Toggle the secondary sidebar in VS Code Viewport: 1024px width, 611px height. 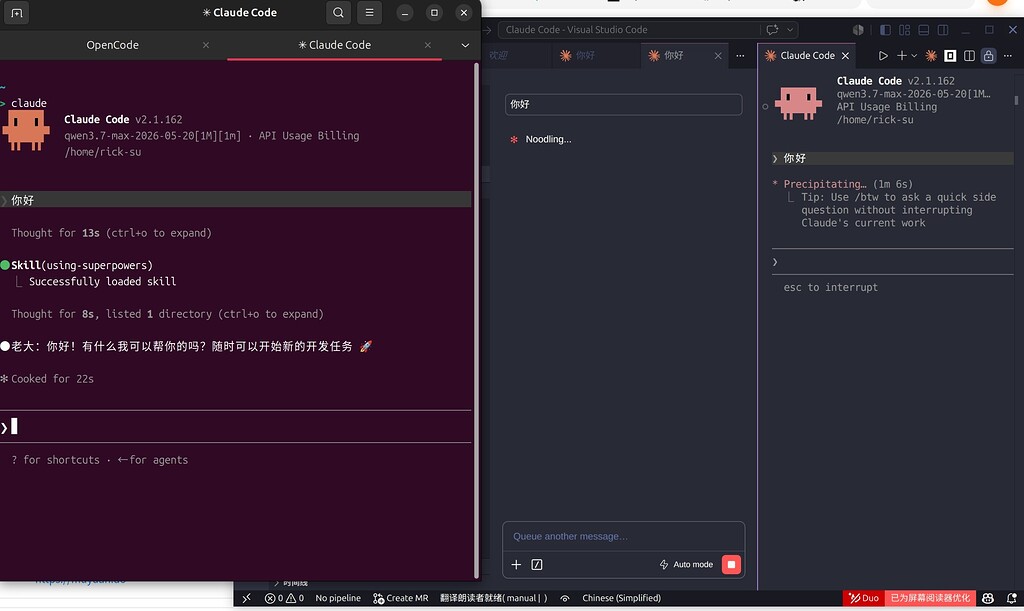click(943, 29)
